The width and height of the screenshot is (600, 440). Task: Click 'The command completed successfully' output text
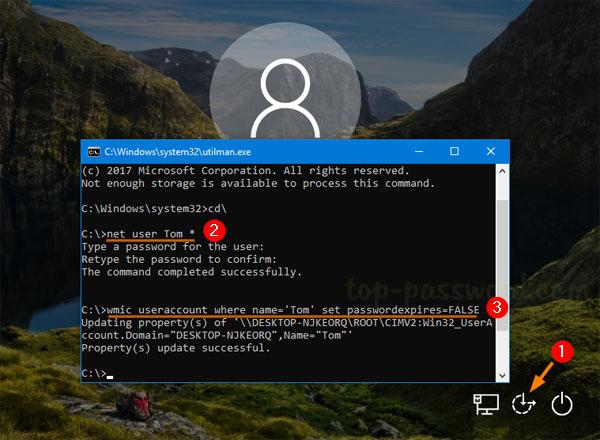pyautogui.click(x=177, y=271)
